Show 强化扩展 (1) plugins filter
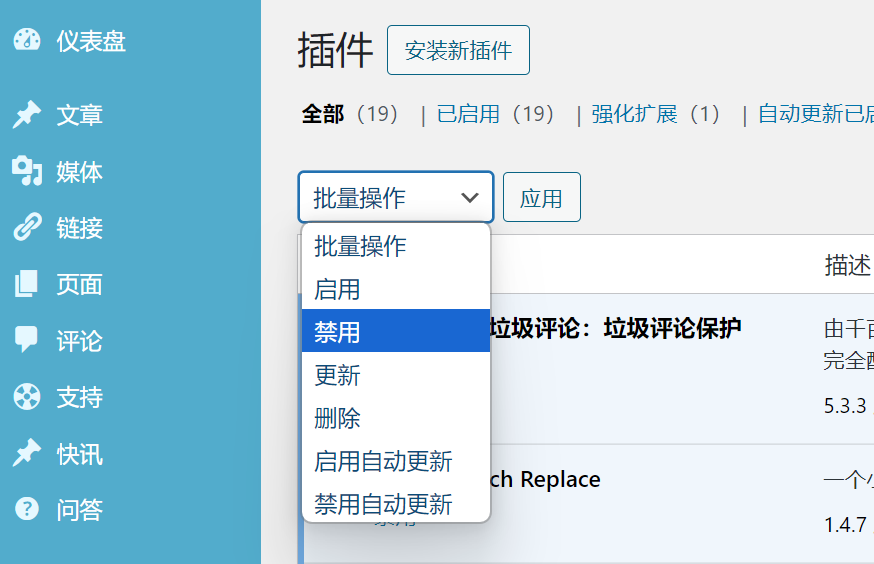The image size is (874, 564). click(656, 114)
